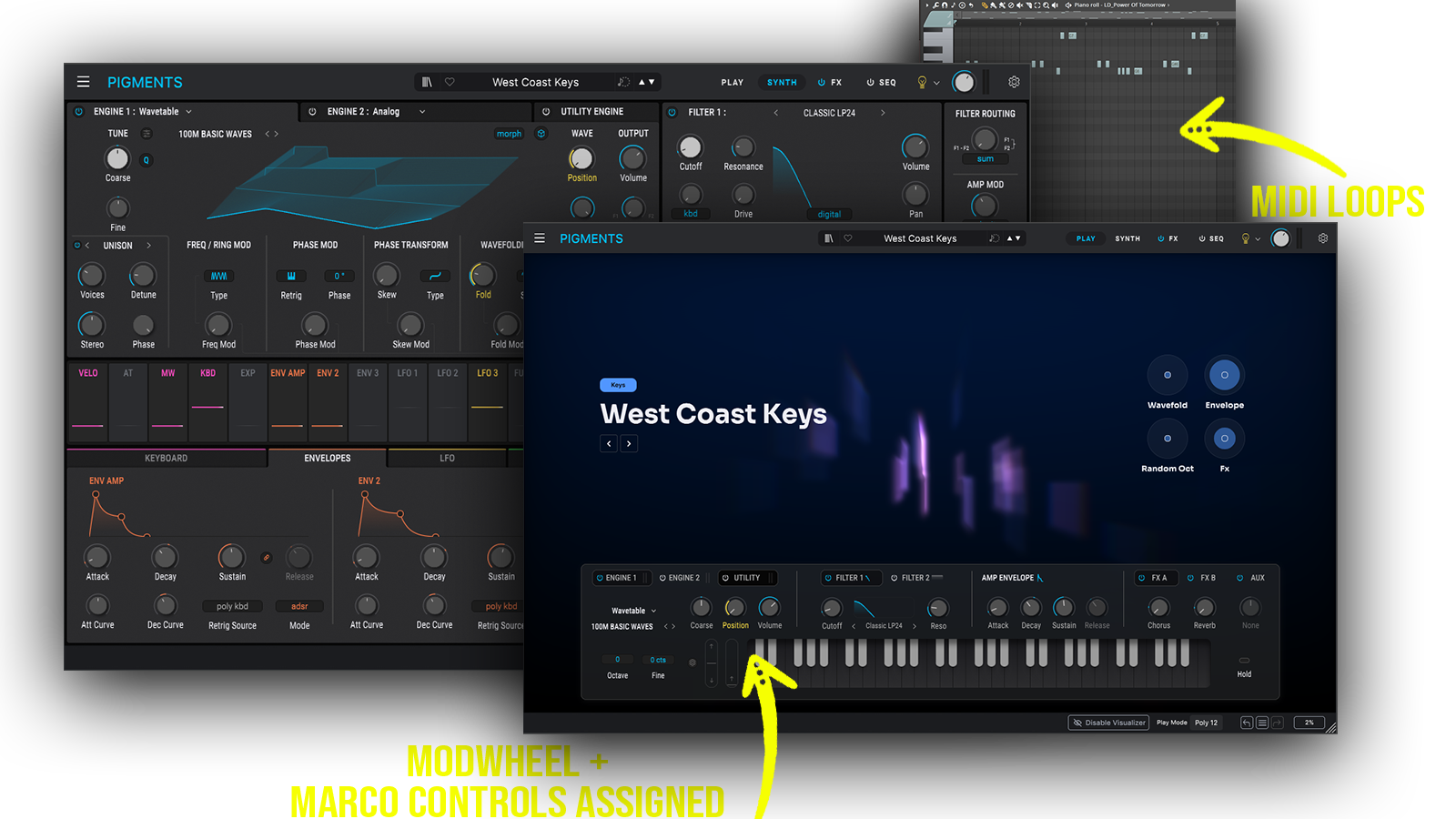This screenshot has height=819, width=1456.
Task: Click West Coast Keys preset name in front window
Action: point(920,238)
